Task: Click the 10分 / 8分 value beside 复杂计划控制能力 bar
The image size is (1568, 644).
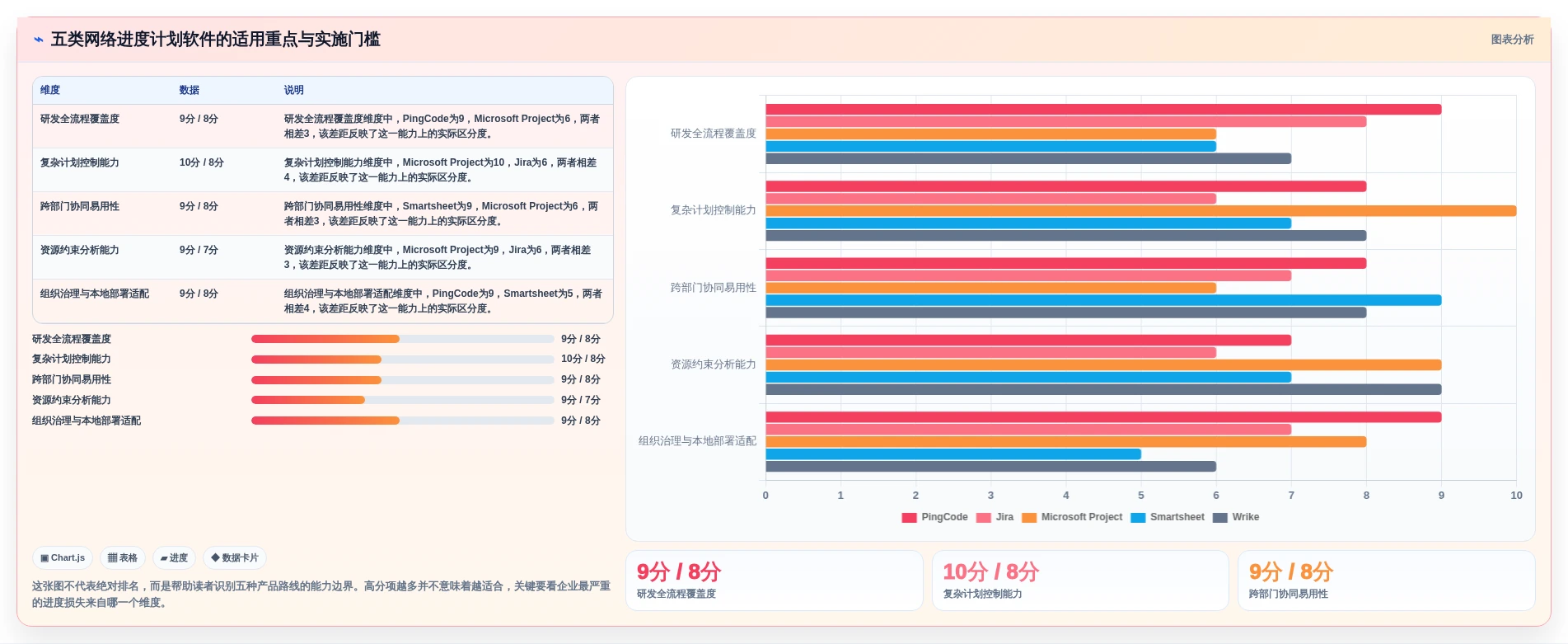Action: (583, 360)
